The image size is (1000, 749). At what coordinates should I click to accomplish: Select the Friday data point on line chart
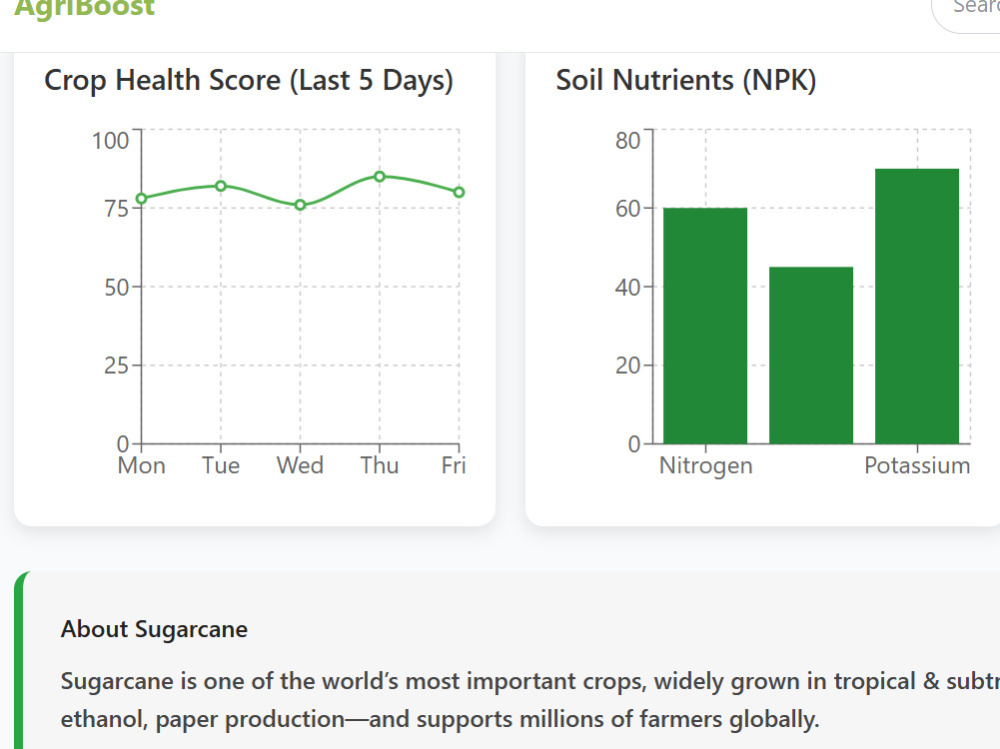tap(459, 192)
